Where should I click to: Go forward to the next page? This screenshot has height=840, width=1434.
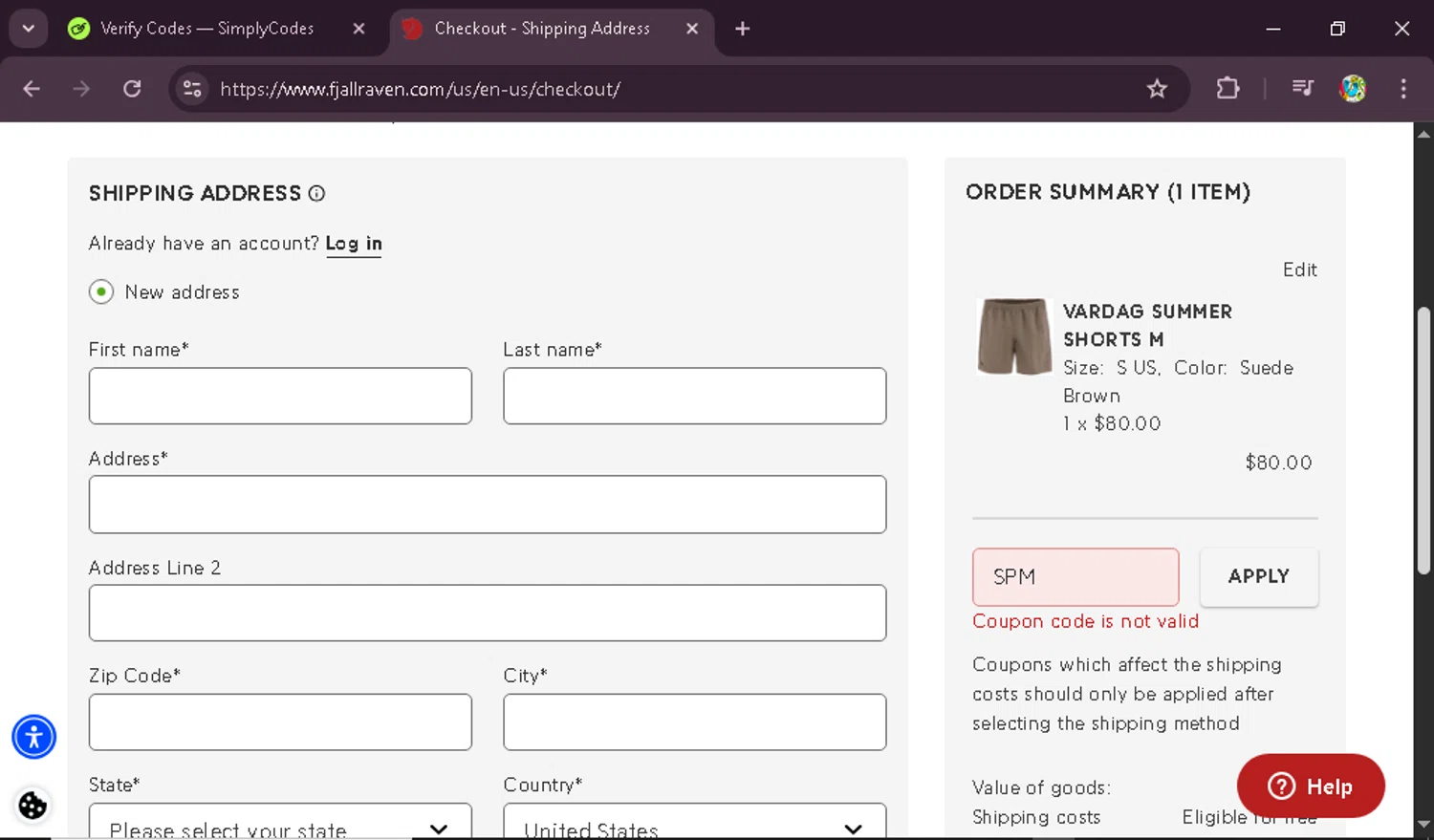point(81,89)
